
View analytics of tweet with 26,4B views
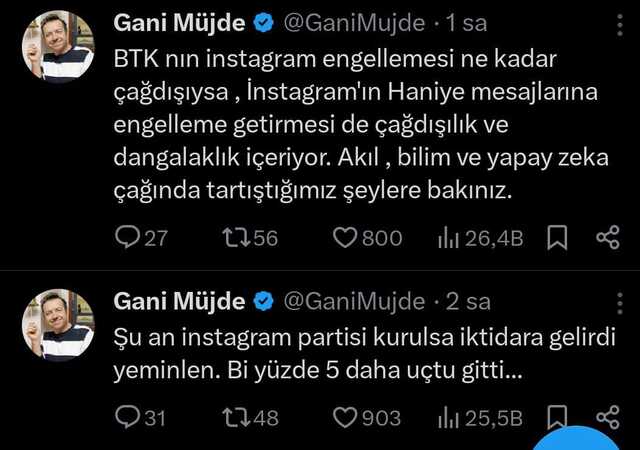coord(446,237)
